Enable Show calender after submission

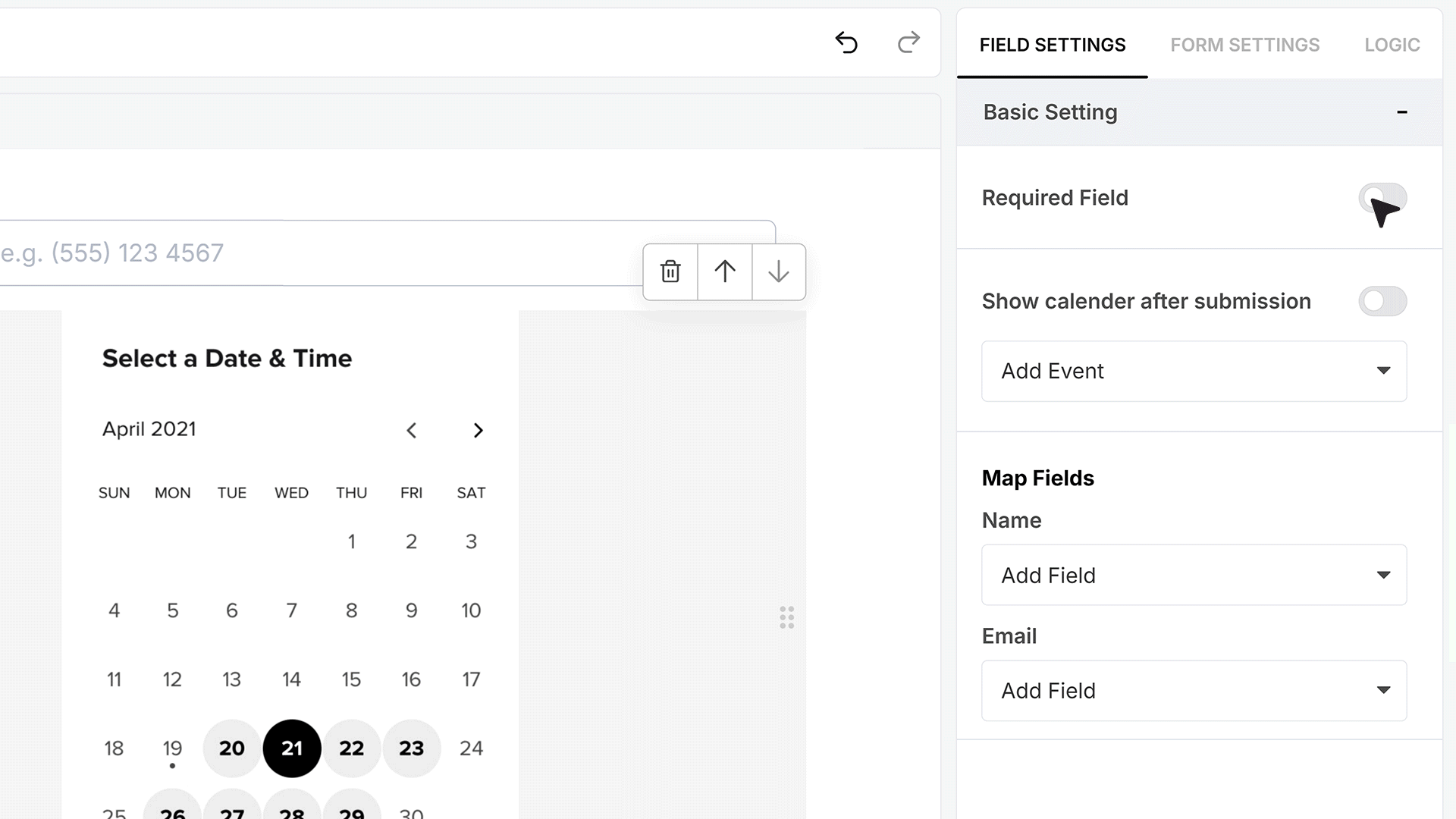point(1382,301)
